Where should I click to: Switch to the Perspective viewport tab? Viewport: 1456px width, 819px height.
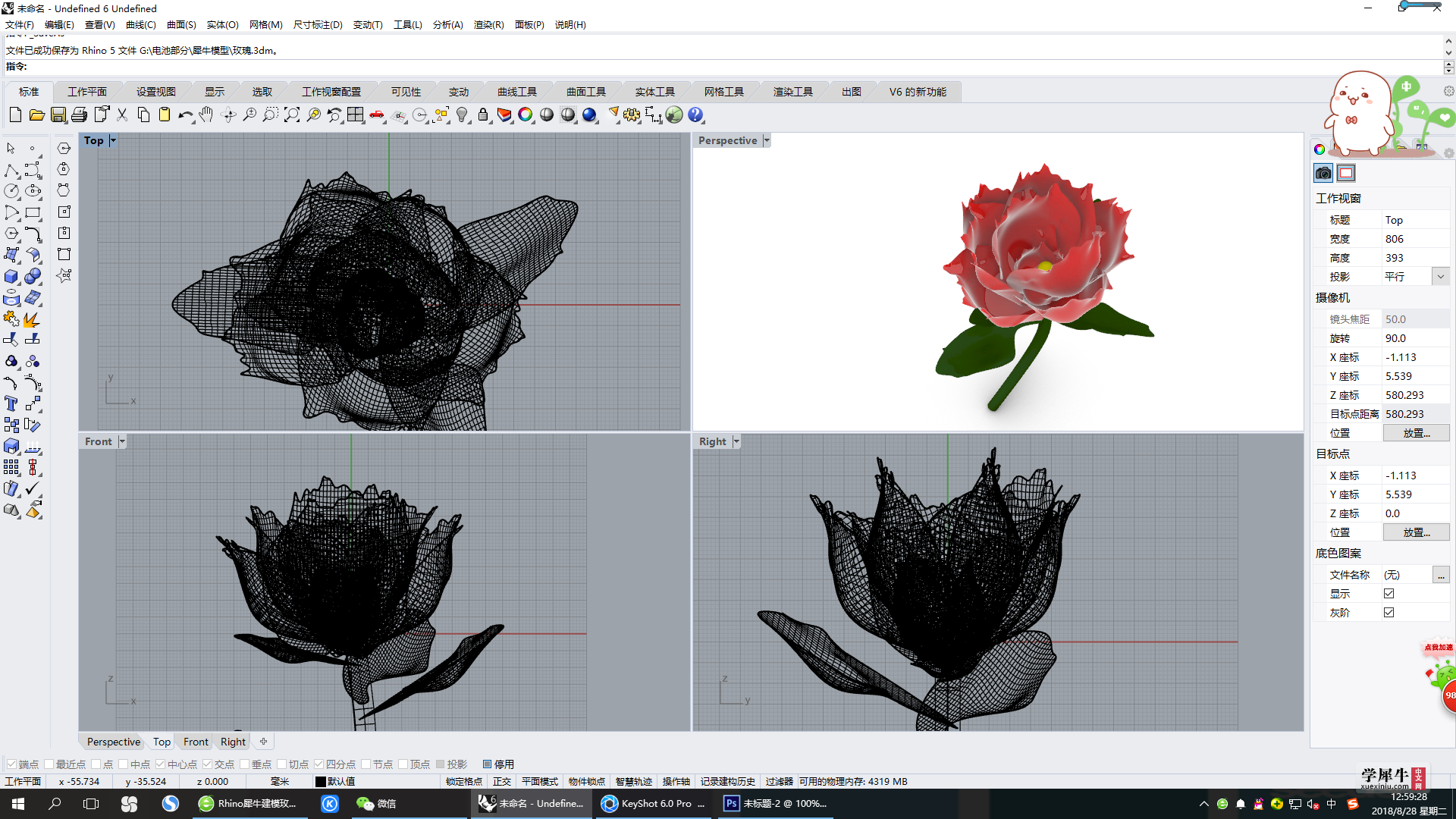point(113,742)
